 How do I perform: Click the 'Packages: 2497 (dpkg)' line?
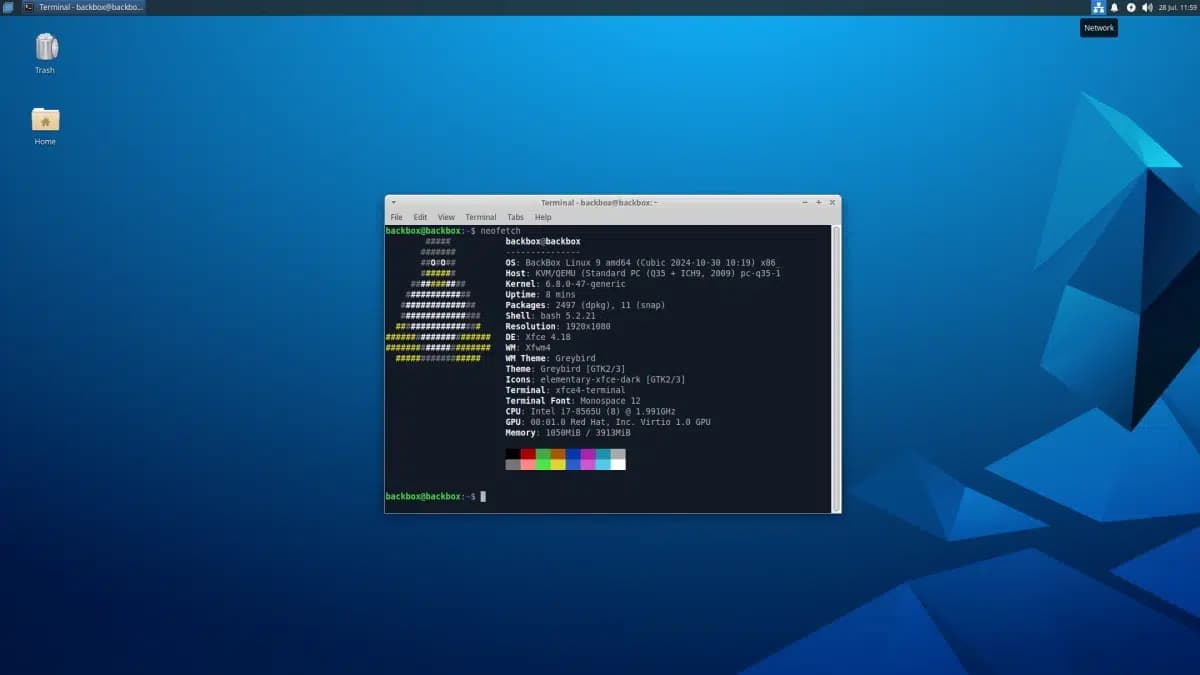(x=585, y=305)
